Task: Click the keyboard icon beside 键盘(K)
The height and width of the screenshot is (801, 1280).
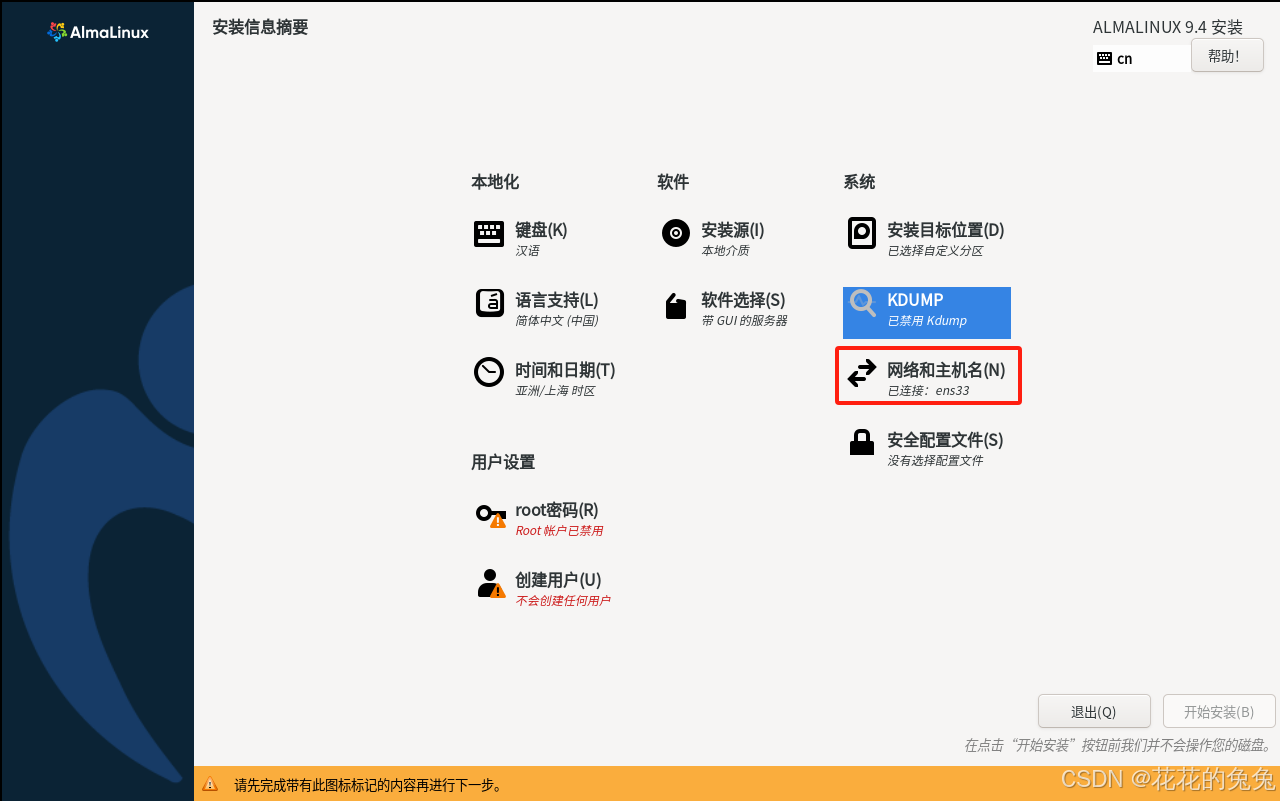Action: pos(489,234)
